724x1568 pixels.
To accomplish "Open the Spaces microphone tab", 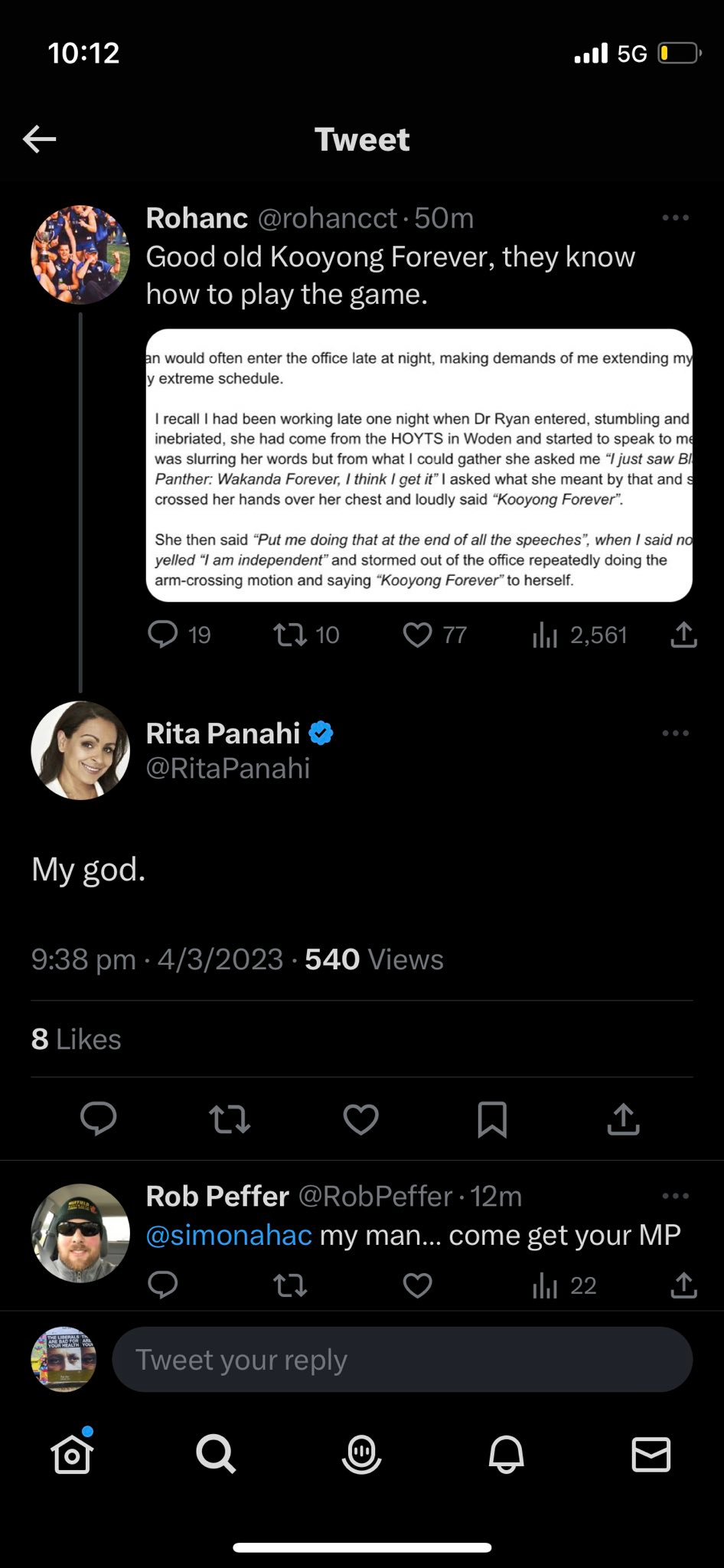I will [361, 1454].
